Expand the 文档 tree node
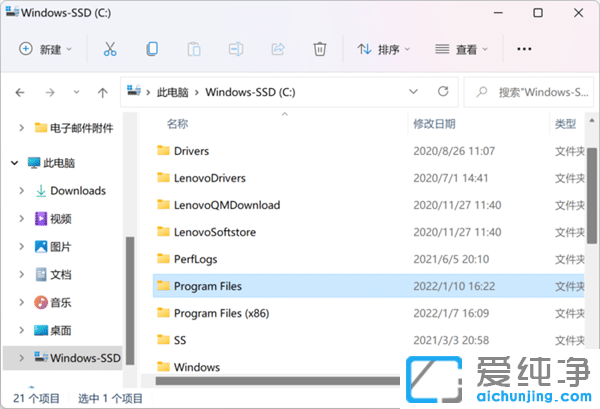Screen dimensions: 600x409 (x=21, y=274)
